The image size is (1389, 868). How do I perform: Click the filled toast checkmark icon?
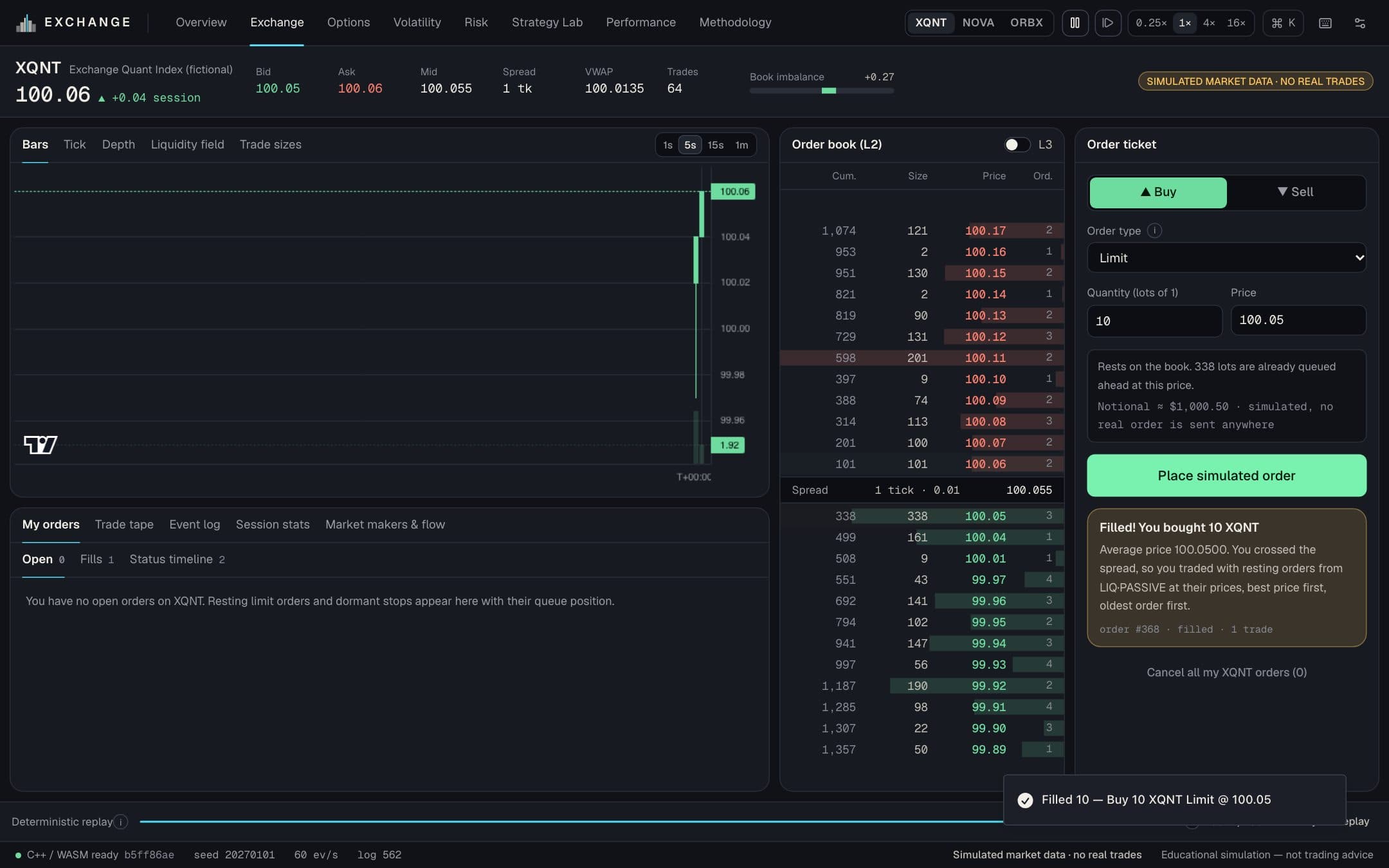click(x=1025, y=800)
